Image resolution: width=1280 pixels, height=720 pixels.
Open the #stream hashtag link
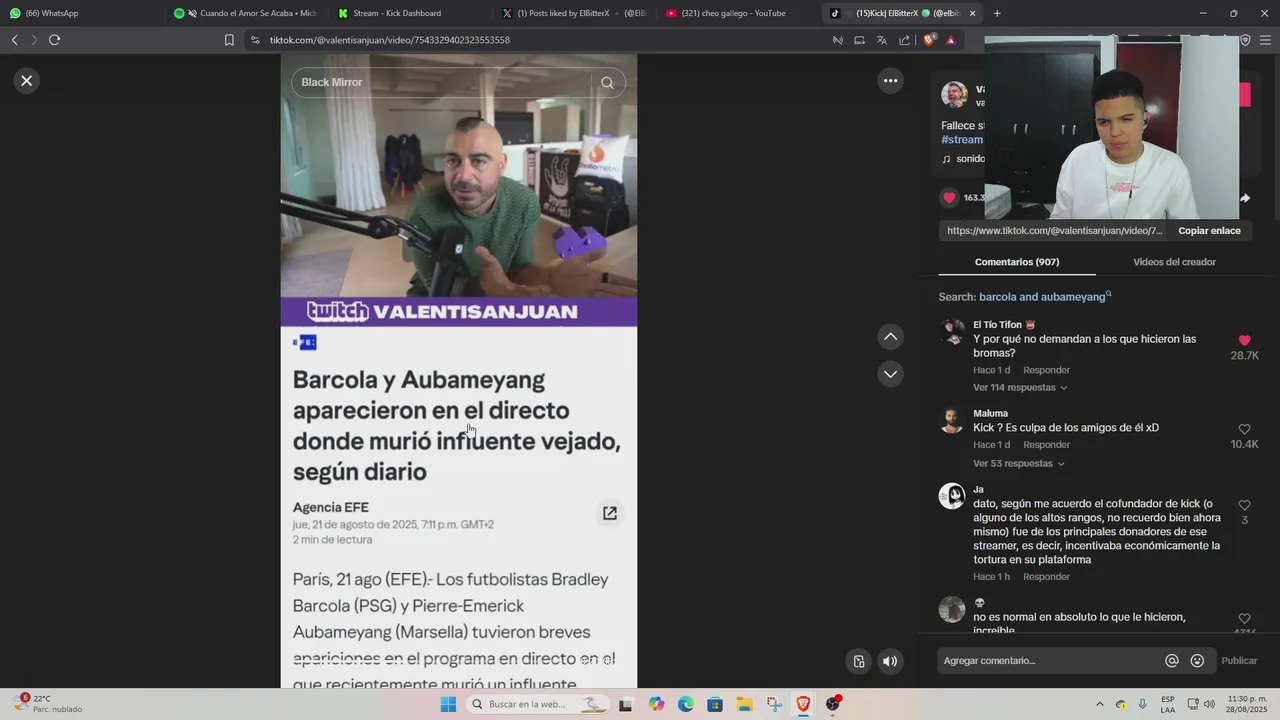[962, 140]
